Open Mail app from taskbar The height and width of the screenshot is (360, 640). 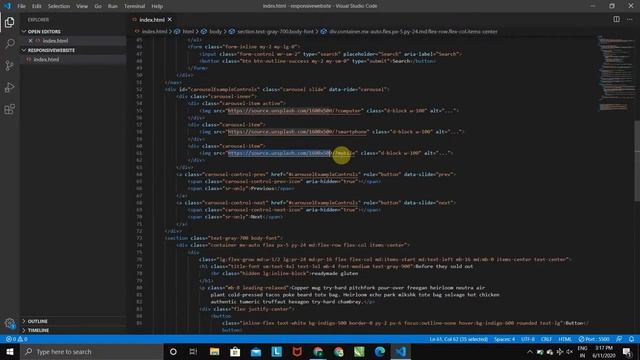coord(256,351)
